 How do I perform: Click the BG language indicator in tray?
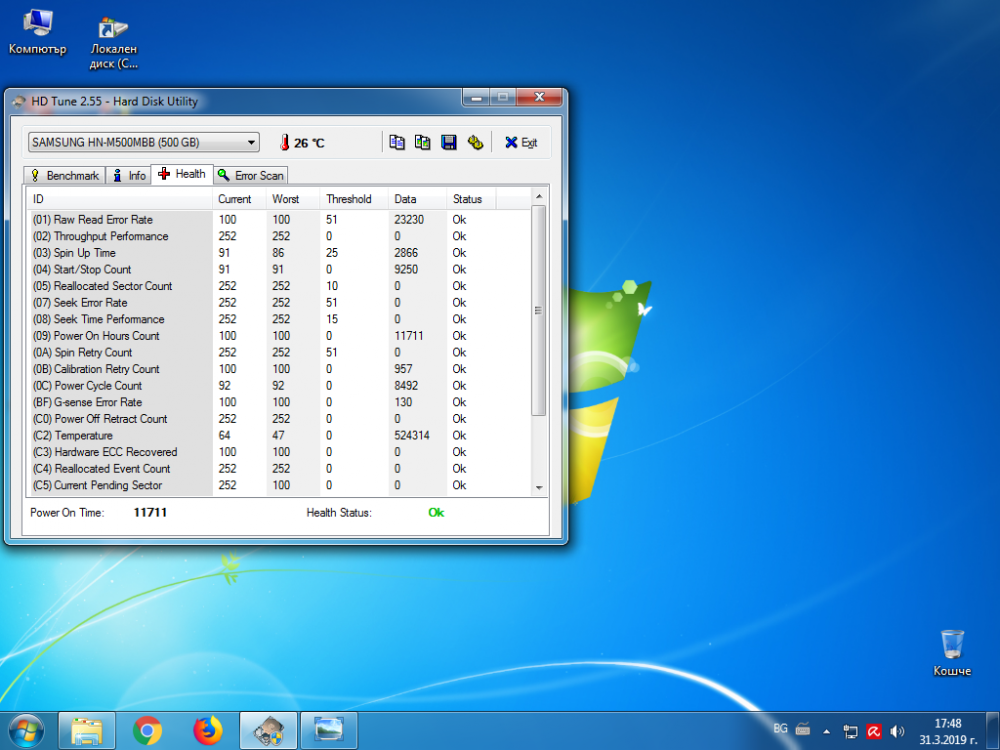[780, 728]
